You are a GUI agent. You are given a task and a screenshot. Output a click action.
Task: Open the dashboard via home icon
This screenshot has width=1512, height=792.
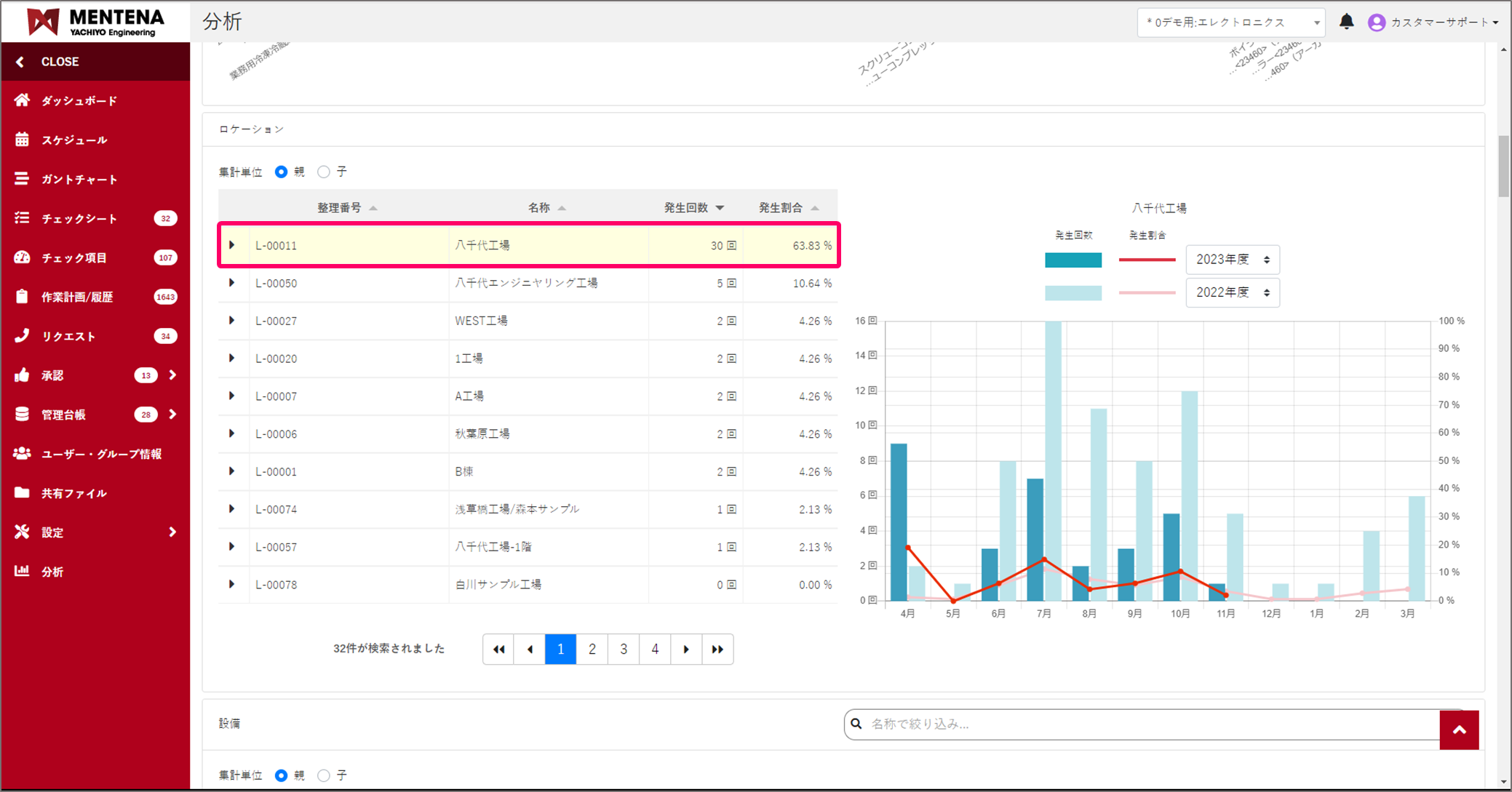click(x=23, y=100)
